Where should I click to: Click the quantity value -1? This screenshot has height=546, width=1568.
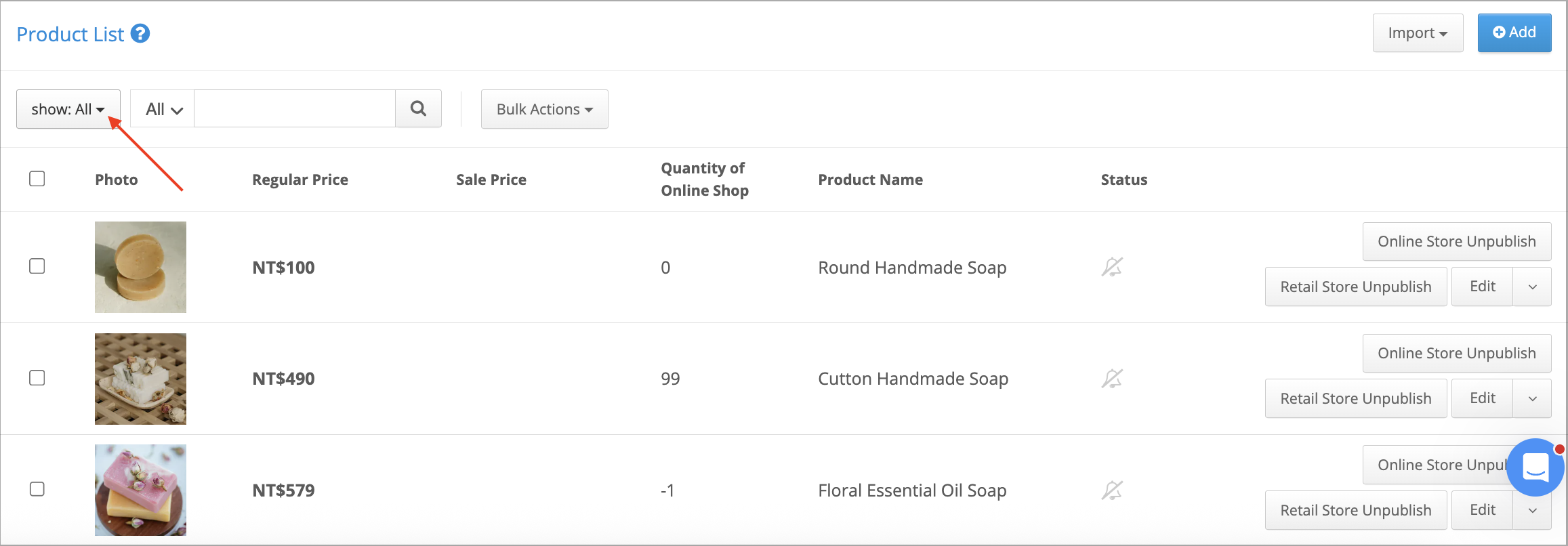[x=667, y=490]
